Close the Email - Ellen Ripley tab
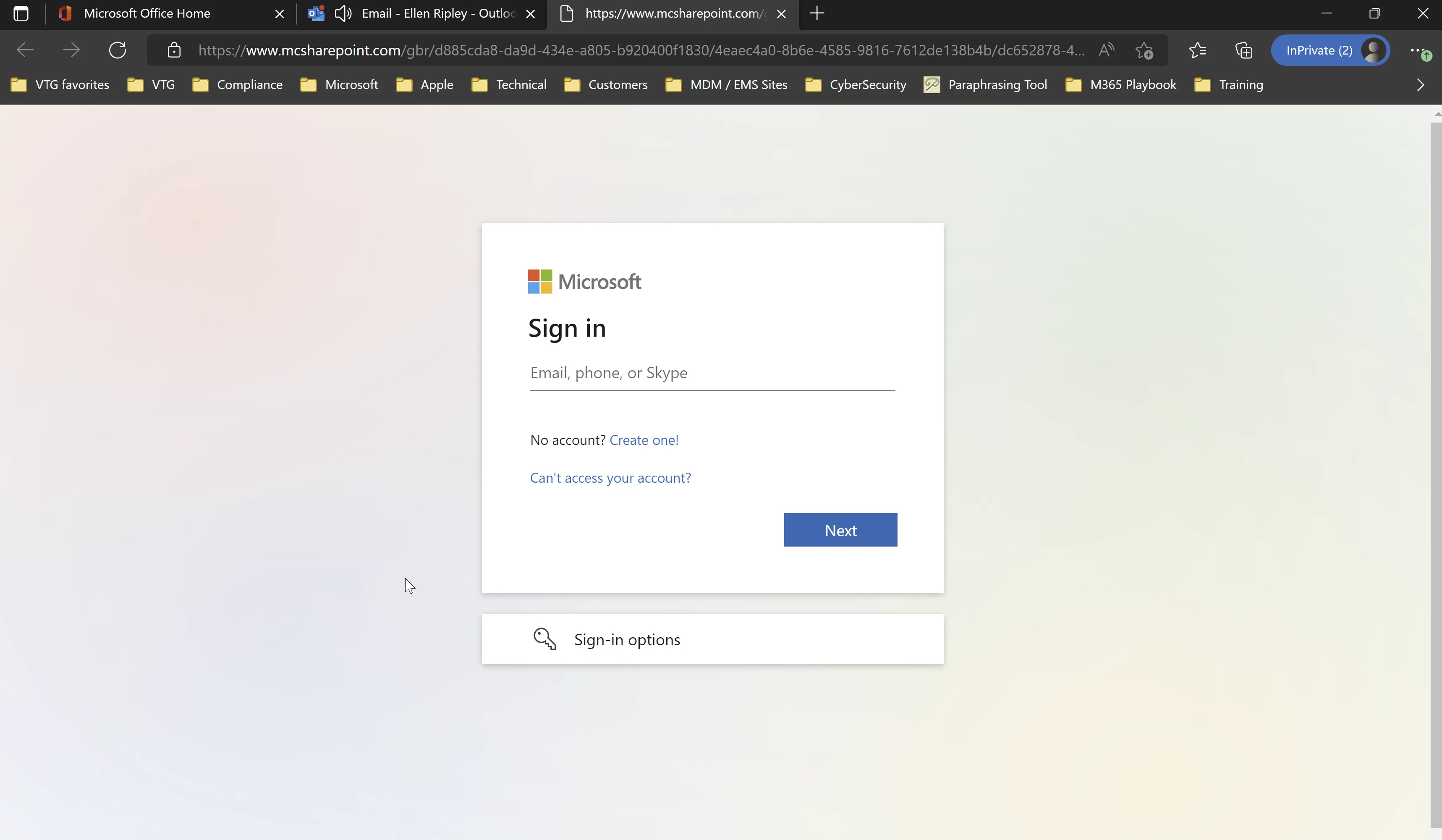The width and height of the screenshot is (1442, 840). click(x=531, y=14)
